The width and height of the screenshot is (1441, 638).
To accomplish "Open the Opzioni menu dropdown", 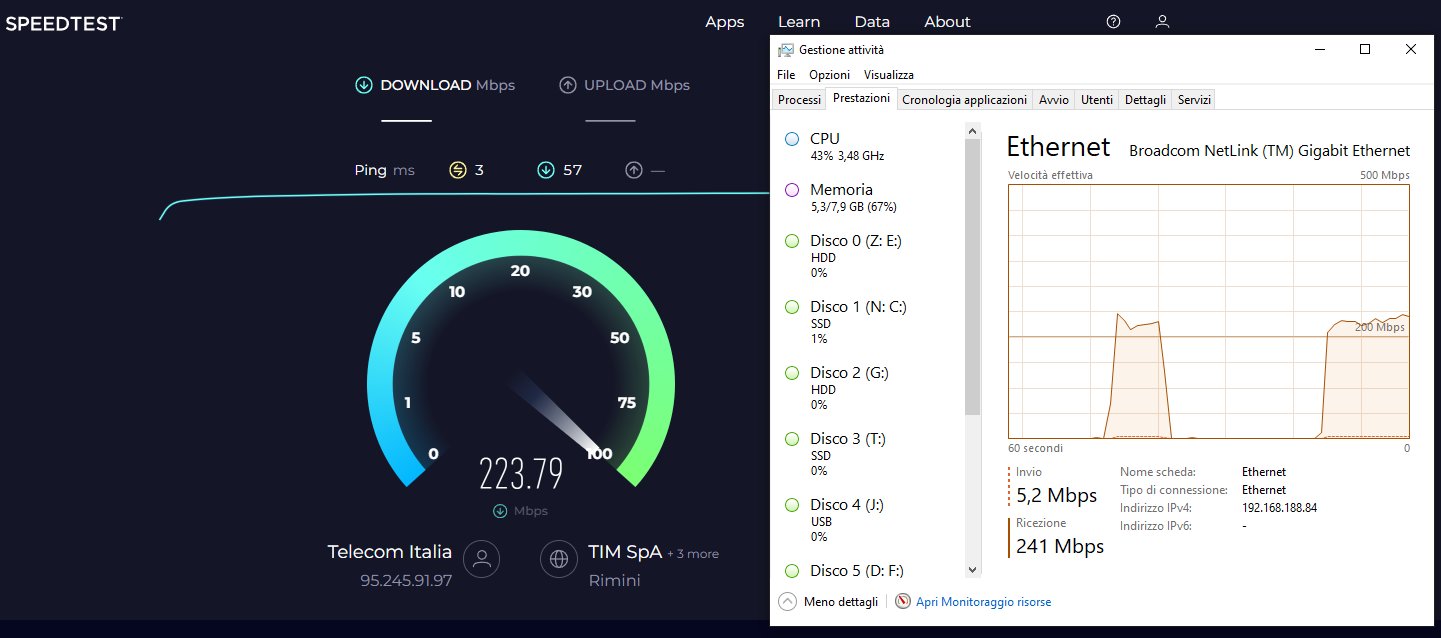I will (829, 74).
